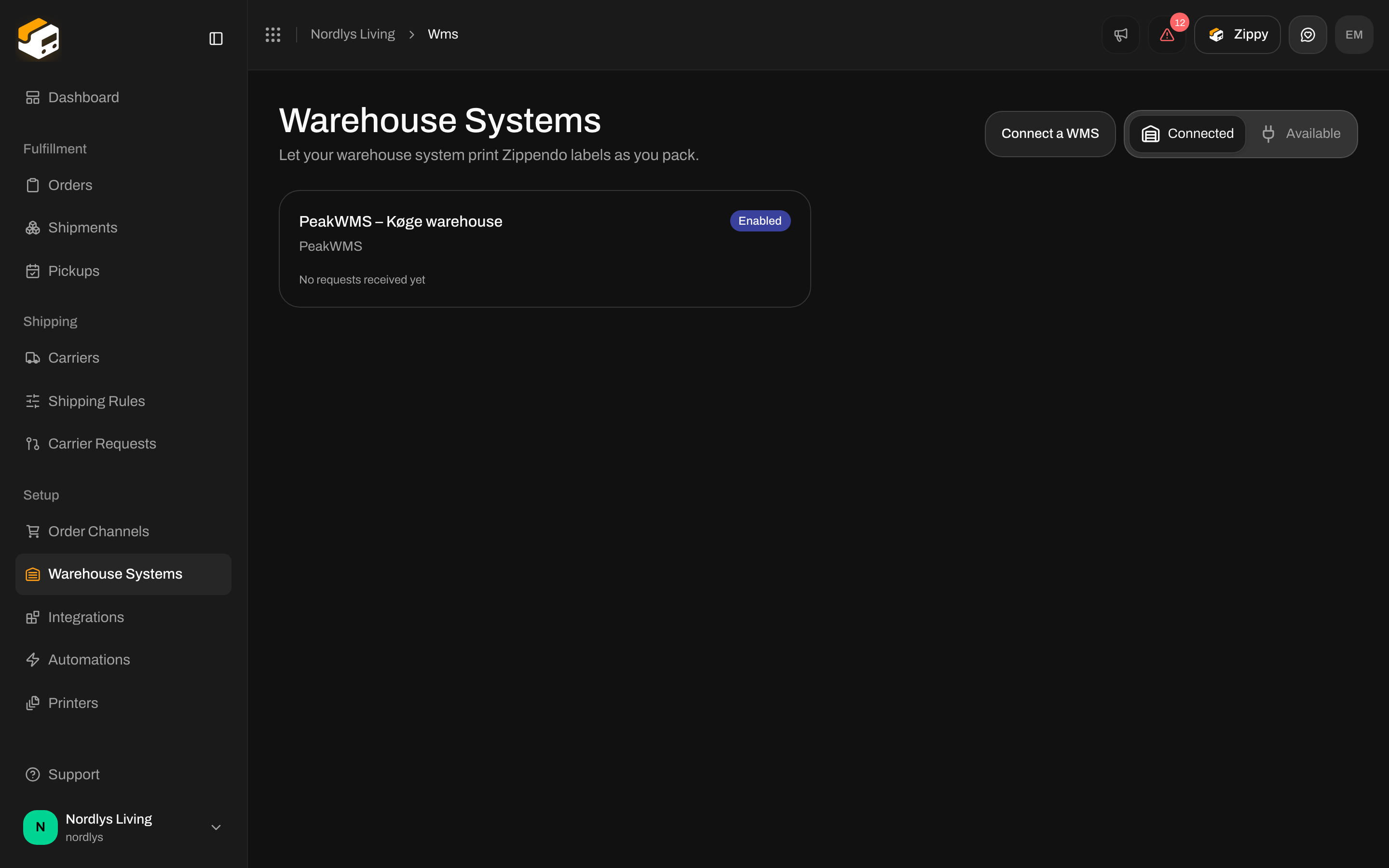
Task: Open the PeakWMS – Køge warehouse card title
Action: (x=401, y=222)
